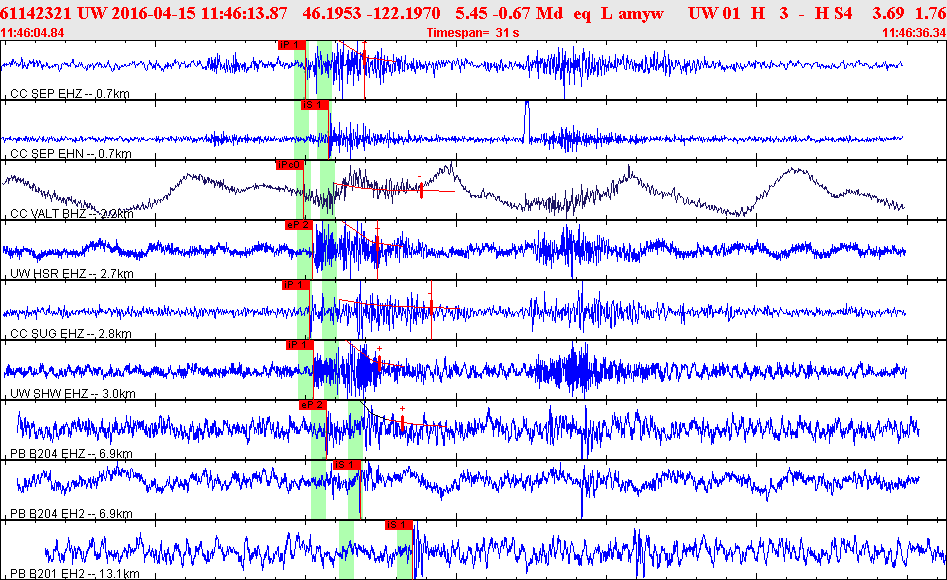This screenshot has width=947, height=580.
Task: Click the Timespan 31 s label
Action: (x=472, y=33)
